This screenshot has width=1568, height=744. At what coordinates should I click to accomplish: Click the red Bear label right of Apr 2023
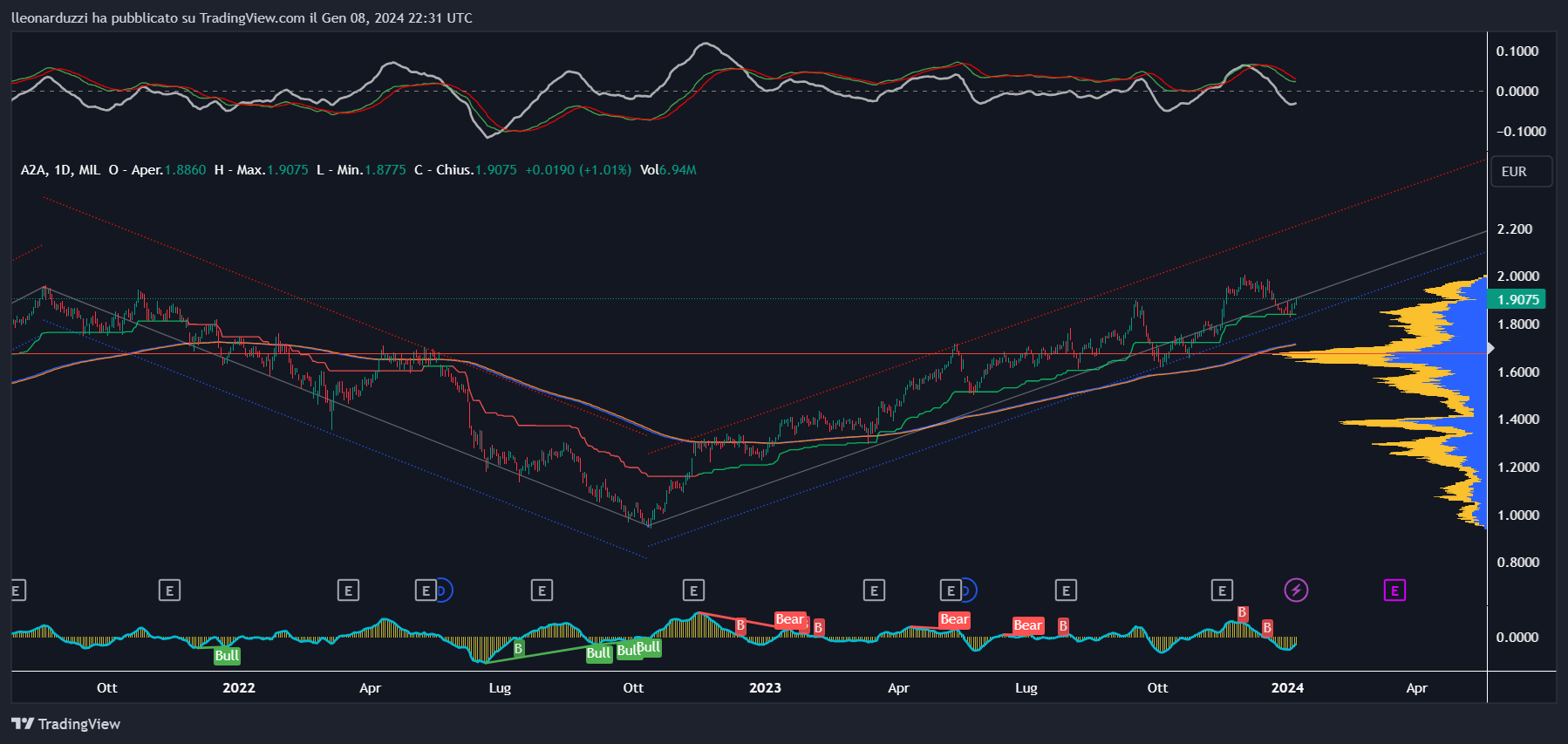[x=954, y=619]
